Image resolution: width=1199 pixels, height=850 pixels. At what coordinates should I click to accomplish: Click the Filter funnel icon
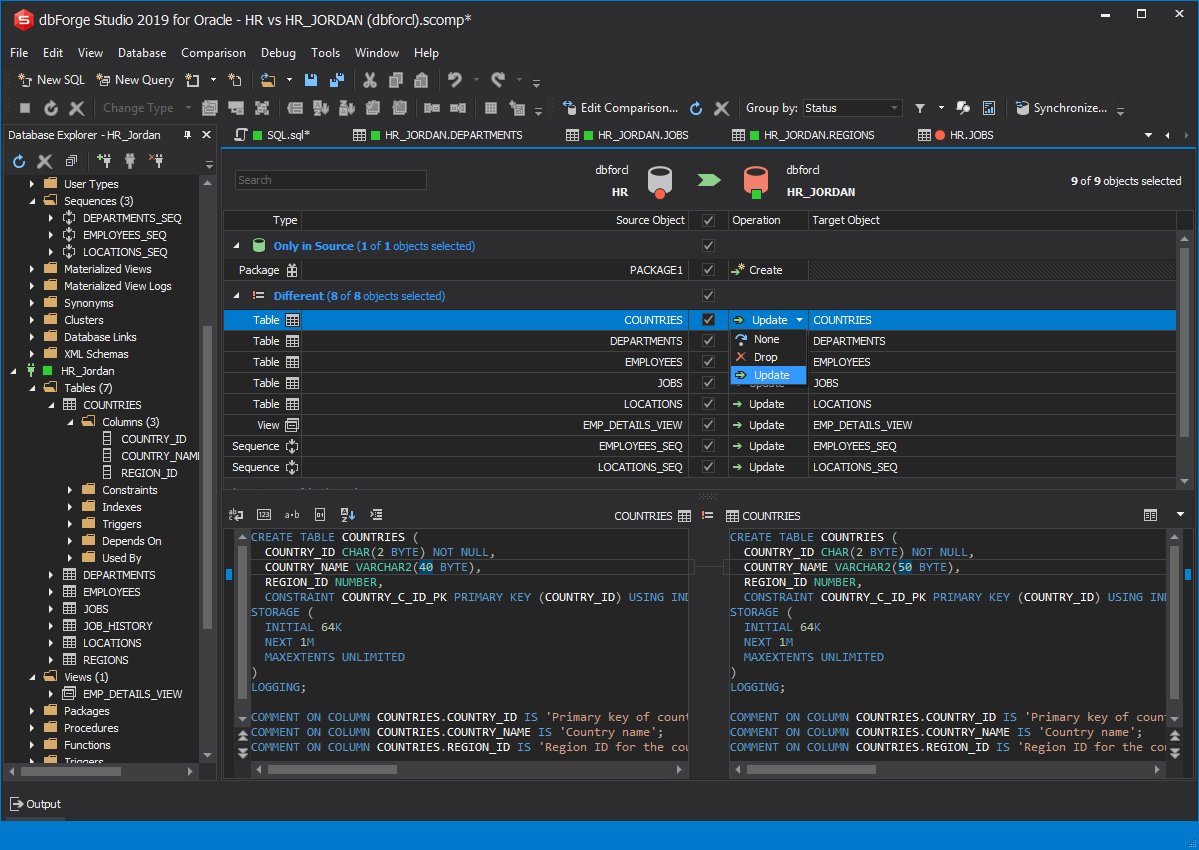pyautogui.click(x=919, y=108)
